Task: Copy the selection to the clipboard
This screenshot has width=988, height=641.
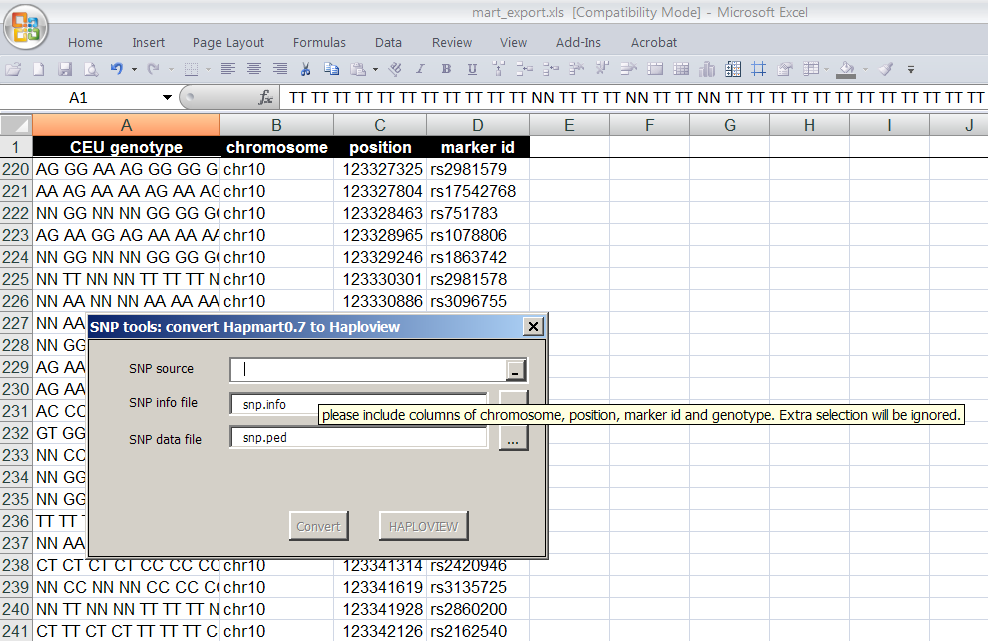Action: (x=331, y=69)
